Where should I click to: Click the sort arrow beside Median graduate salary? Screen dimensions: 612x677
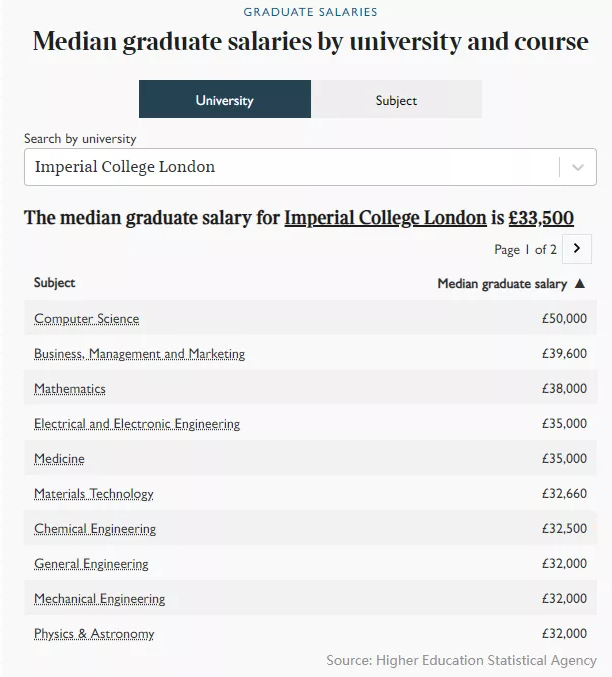point(579,284)
